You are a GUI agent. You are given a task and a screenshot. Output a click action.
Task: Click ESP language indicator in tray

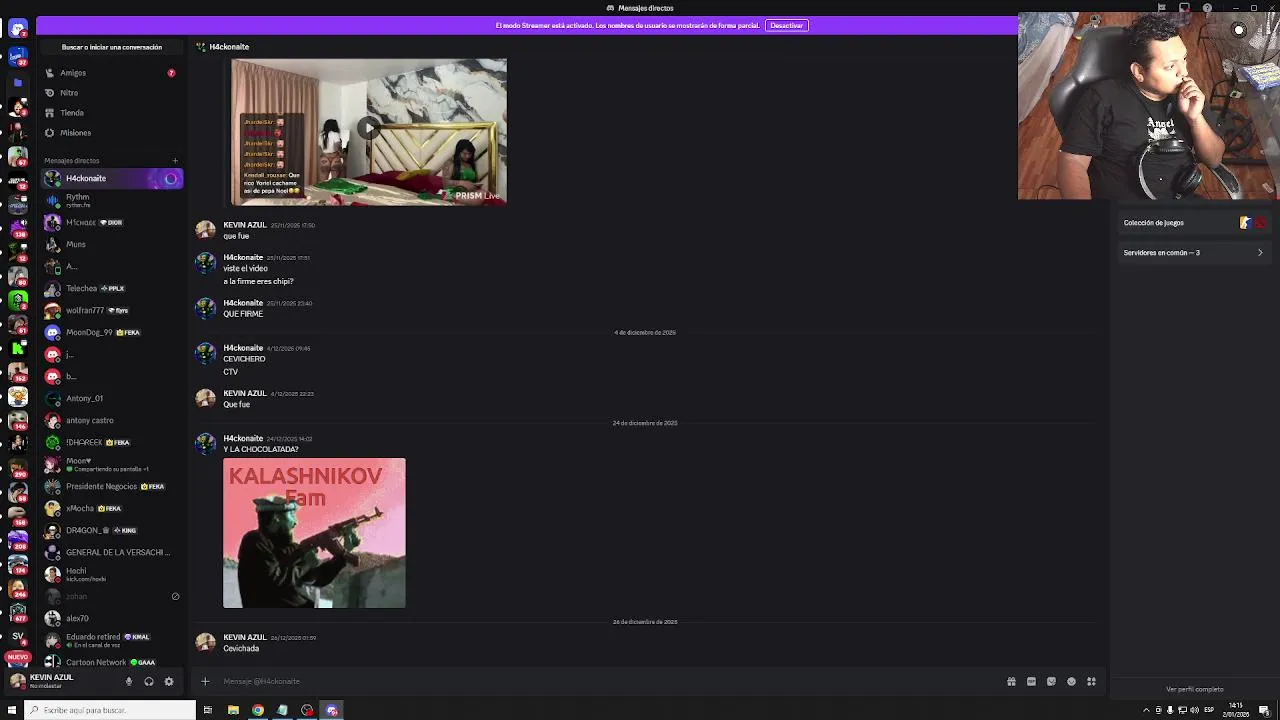click(1209, 710)
